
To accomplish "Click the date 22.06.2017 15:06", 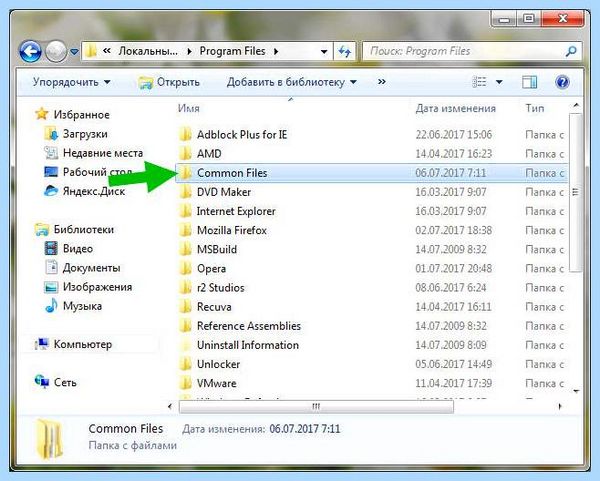I will click(x=453, y=134).
